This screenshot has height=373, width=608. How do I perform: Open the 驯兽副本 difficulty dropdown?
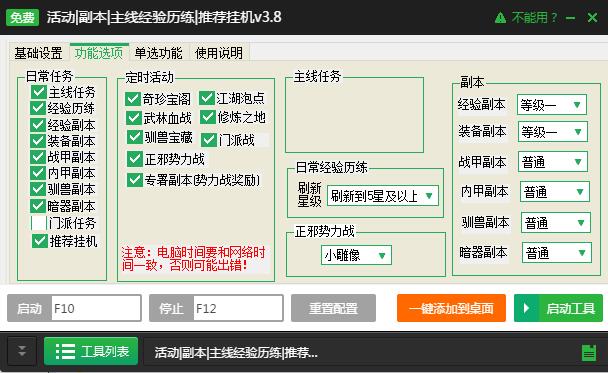(556, 223)
